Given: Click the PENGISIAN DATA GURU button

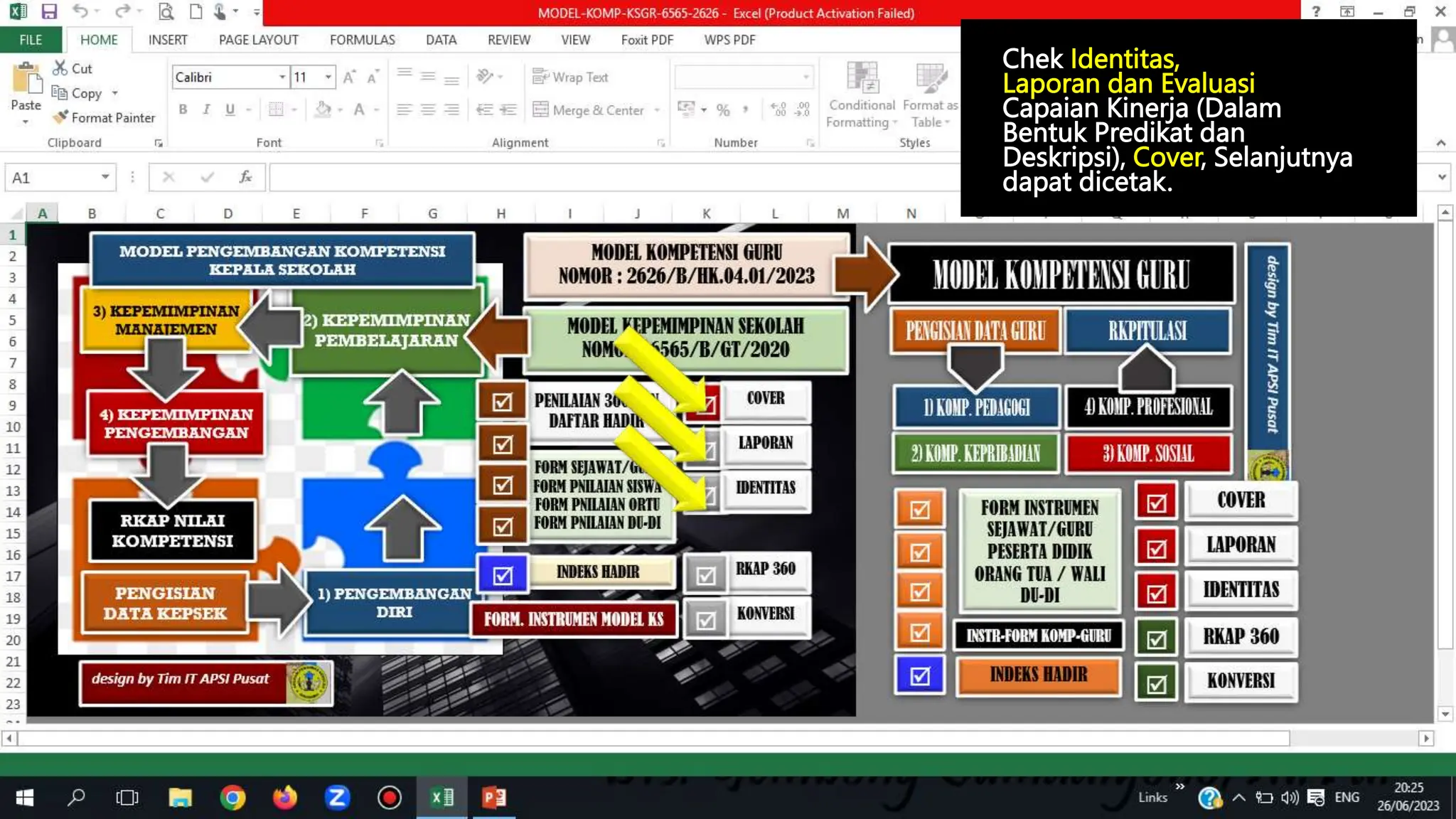Looking at the screenshot, I should 975,331.
